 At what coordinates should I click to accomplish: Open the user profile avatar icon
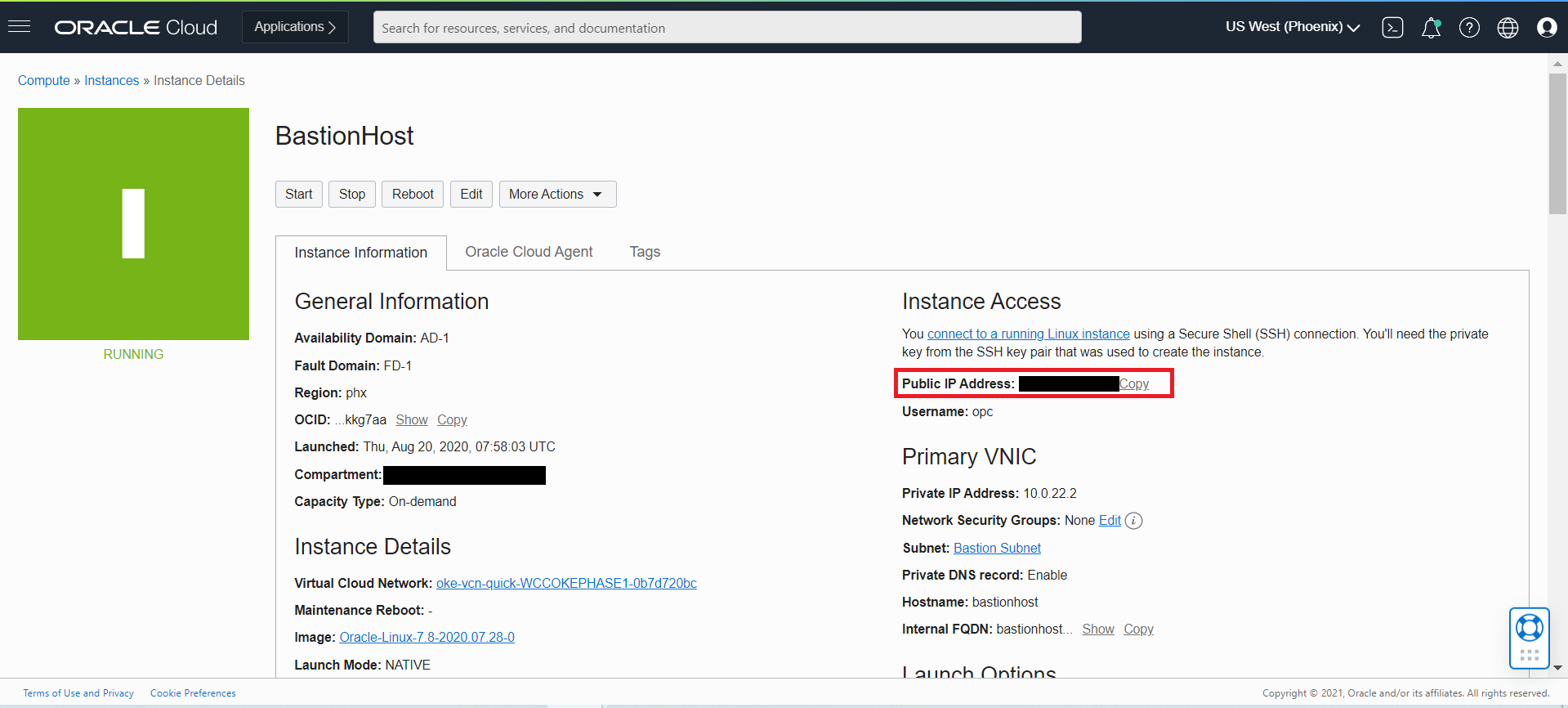click(1547, 28)
